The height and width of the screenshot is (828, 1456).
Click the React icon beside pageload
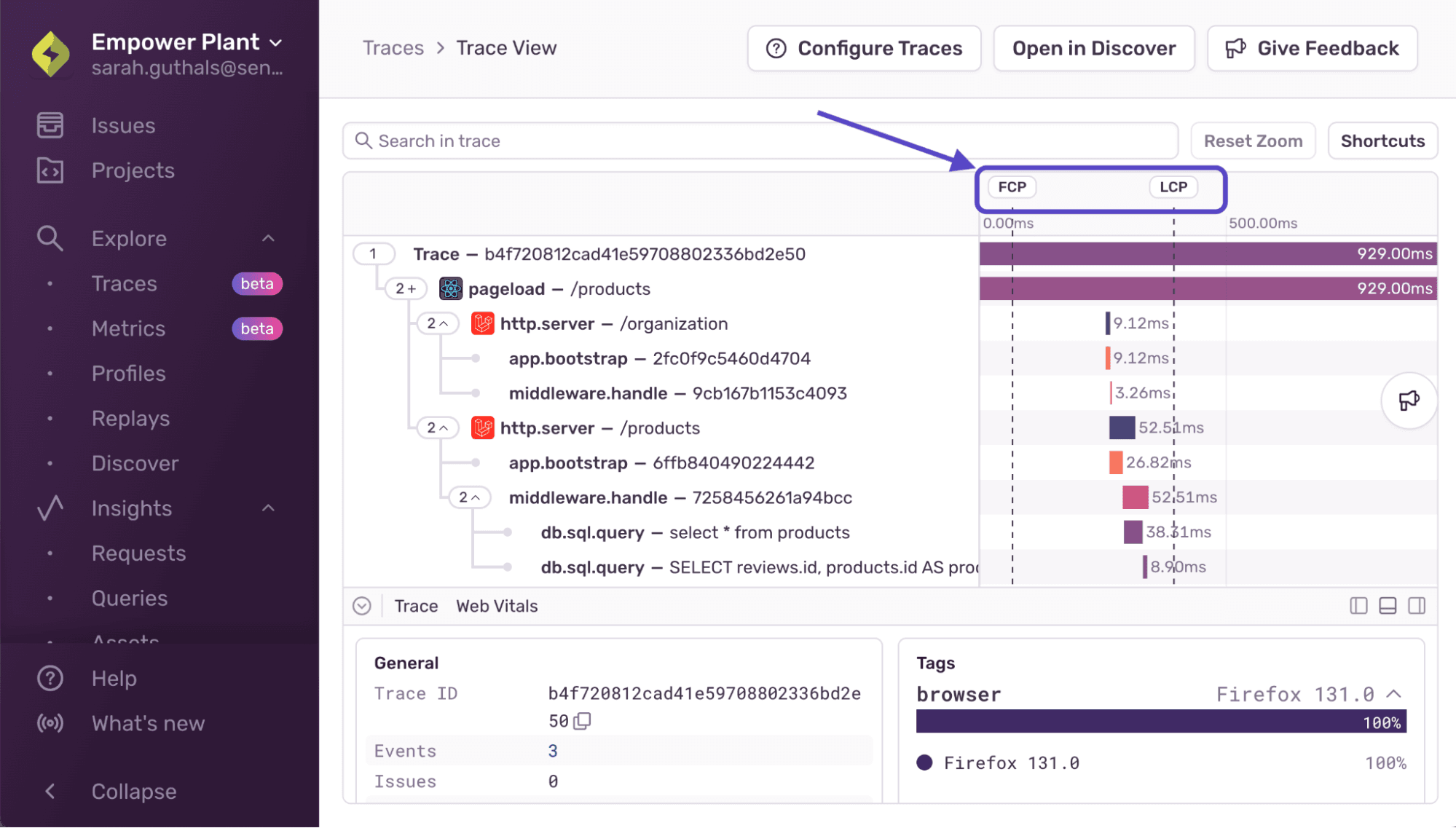pos(451,288)
